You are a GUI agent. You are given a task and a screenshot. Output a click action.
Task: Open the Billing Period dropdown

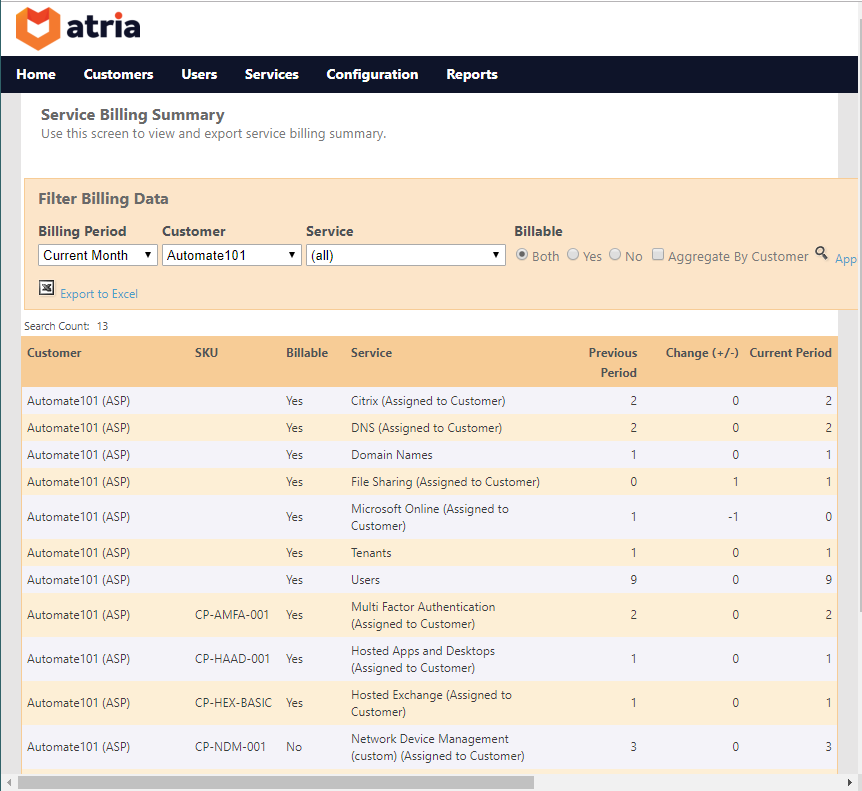(x=98, y=255)
